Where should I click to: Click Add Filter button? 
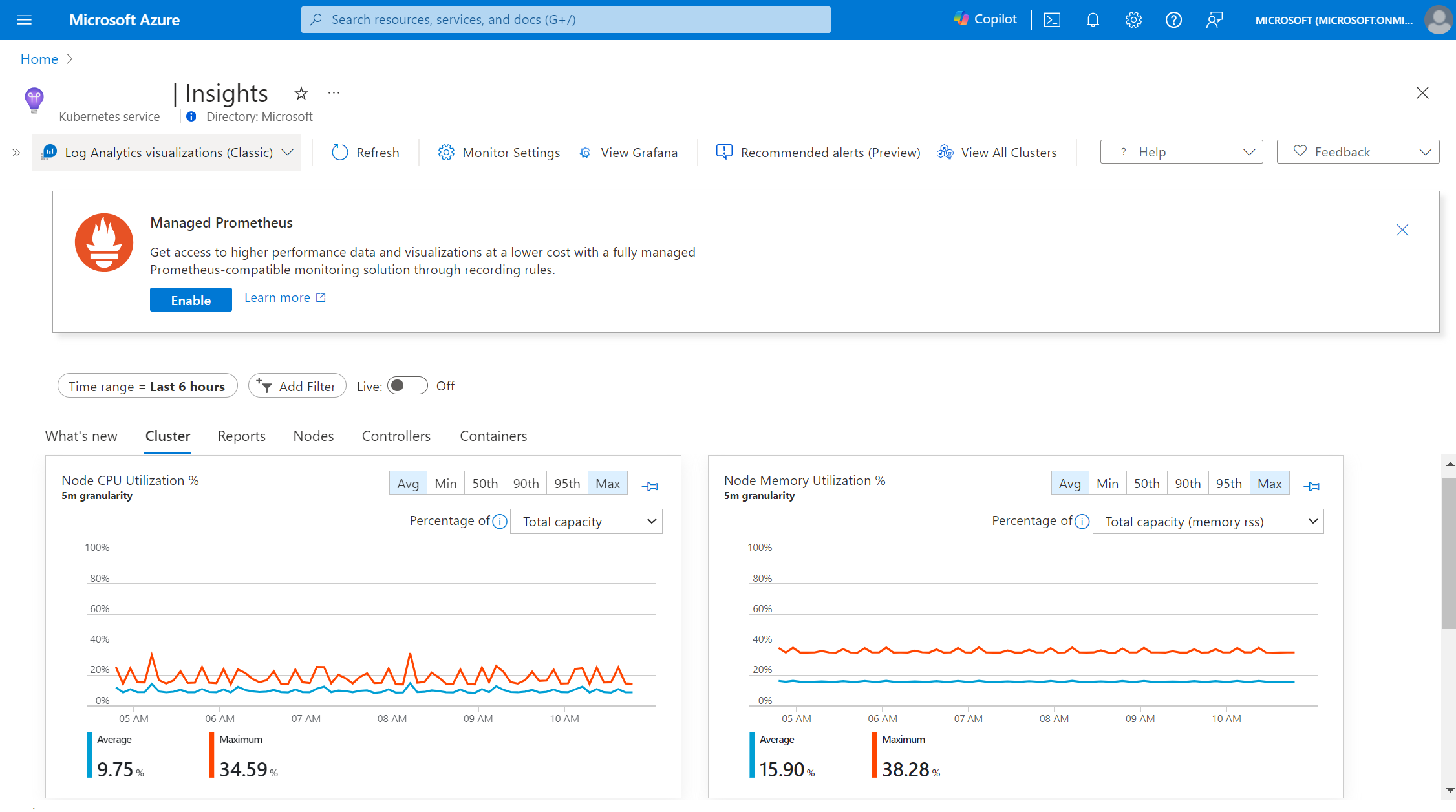[296, 386]
